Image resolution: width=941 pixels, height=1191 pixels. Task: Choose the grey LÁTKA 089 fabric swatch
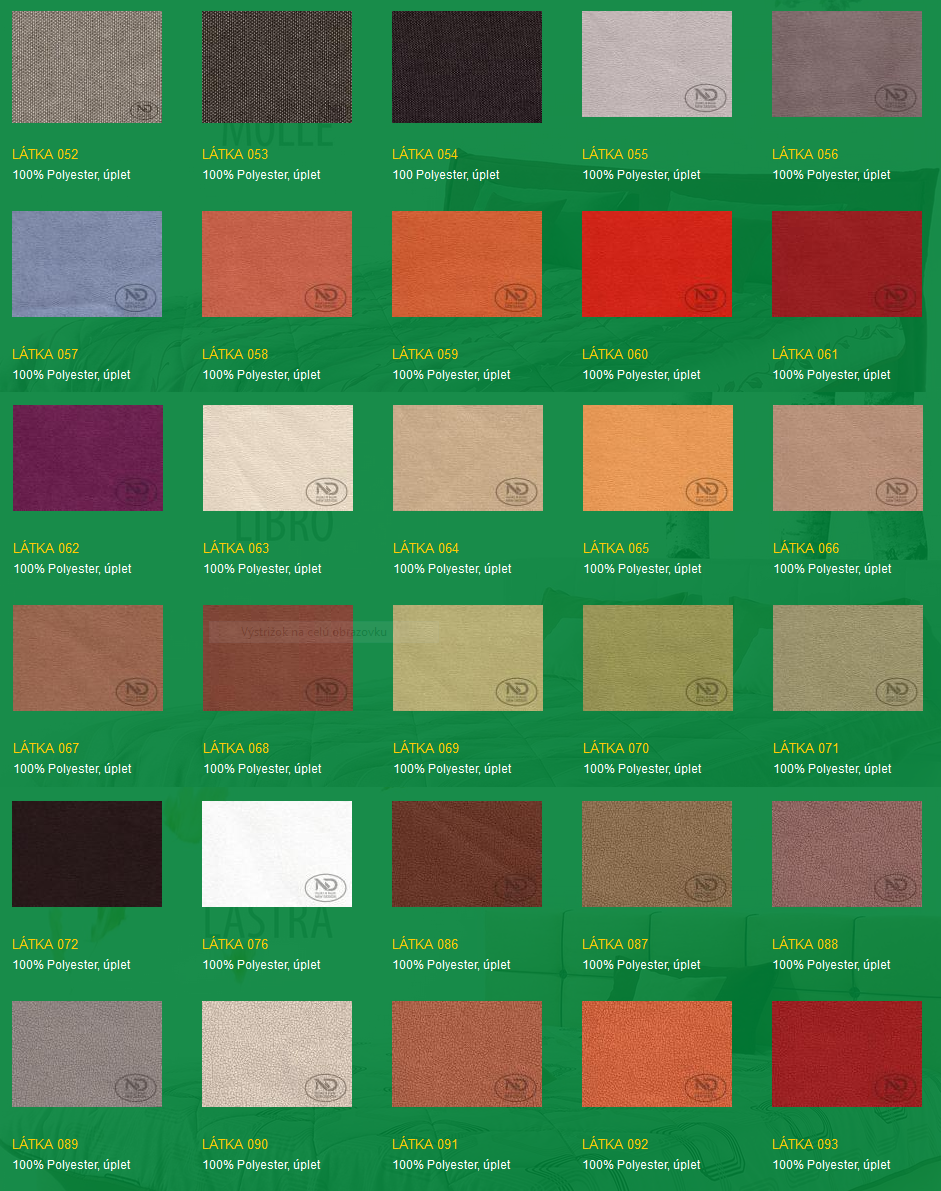click(87, 1054)
